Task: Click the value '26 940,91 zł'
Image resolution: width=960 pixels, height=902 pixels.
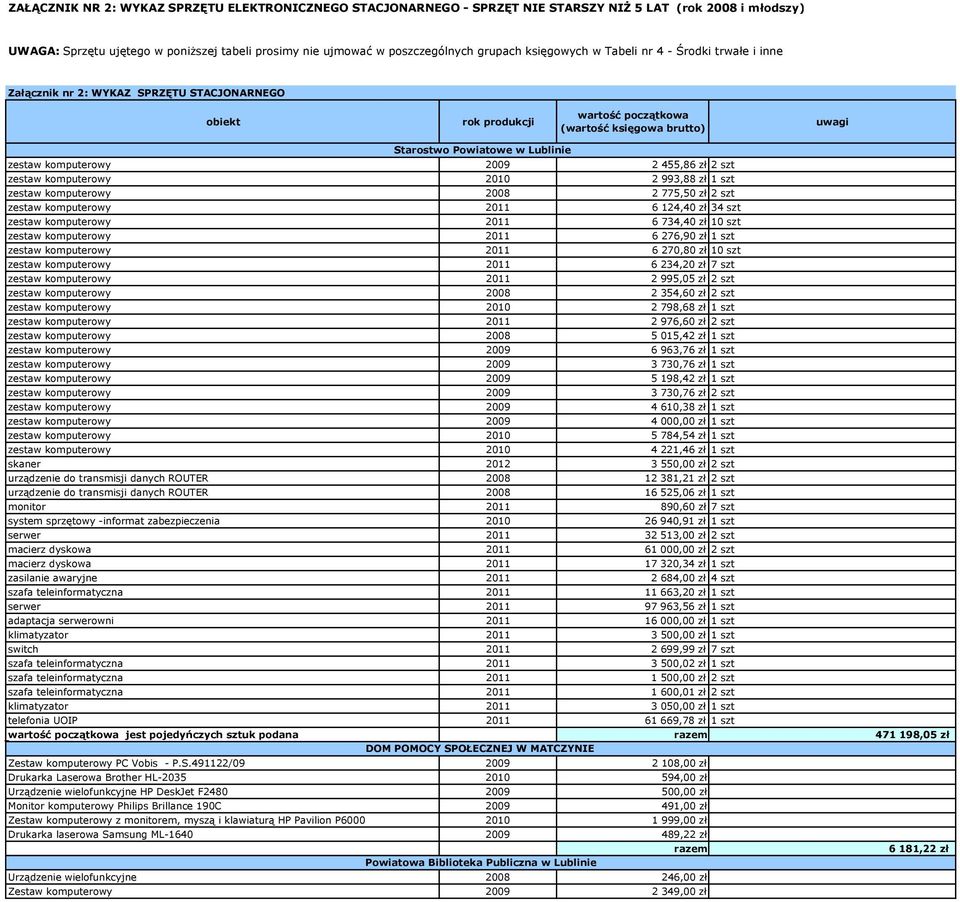Action: pyautogui.click(x=675, y=521)
